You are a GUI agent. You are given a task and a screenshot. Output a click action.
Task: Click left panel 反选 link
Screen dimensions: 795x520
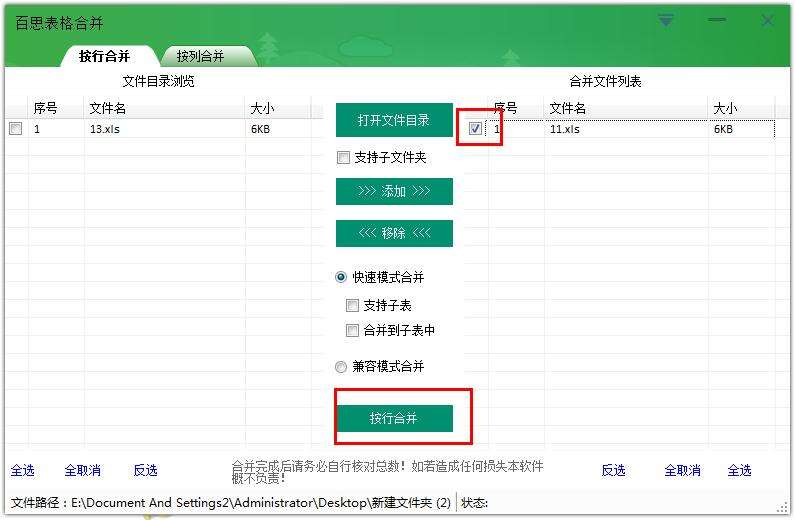point(146,470)
